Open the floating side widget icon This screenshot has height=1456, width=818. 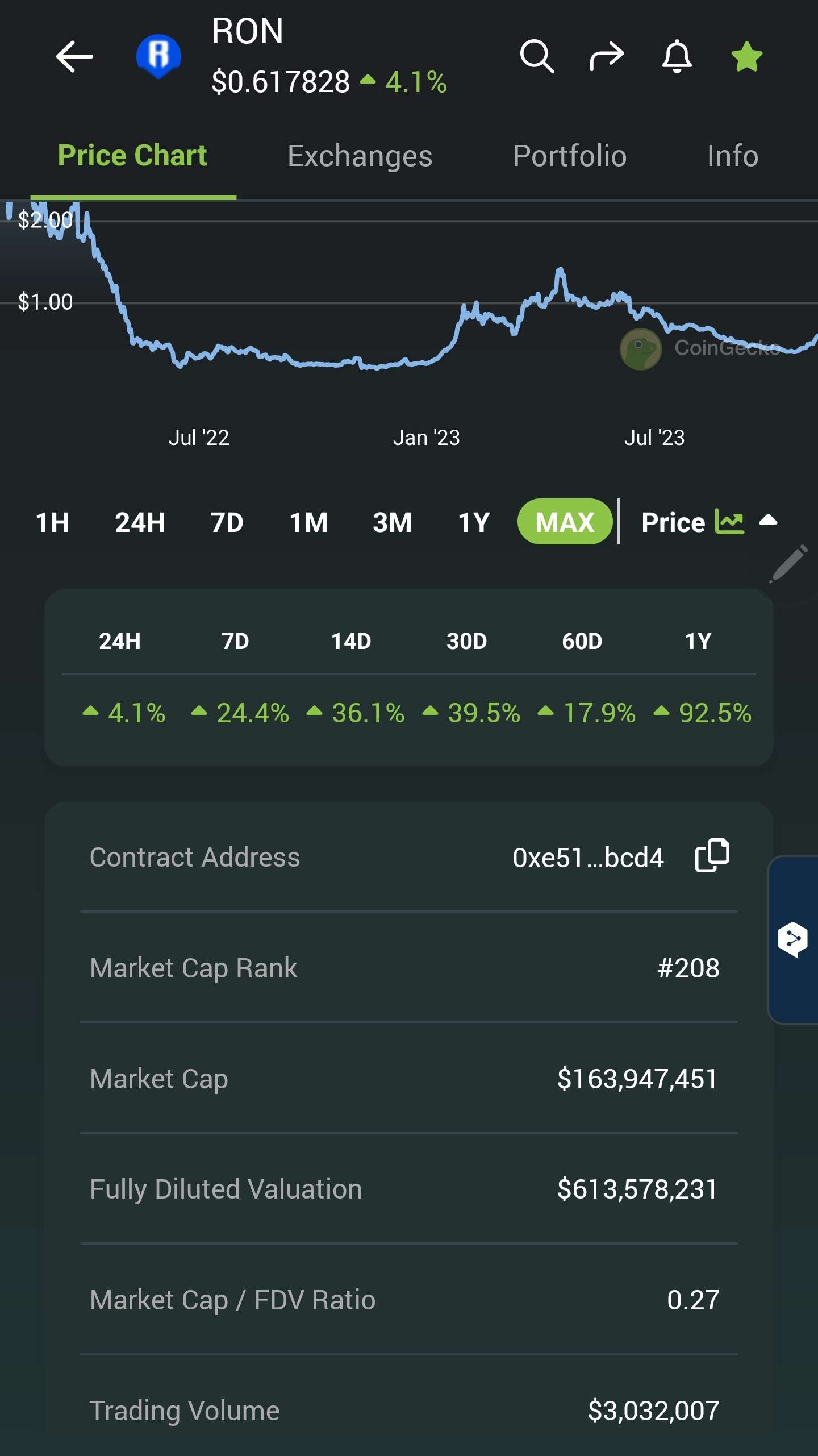[793, 939]
